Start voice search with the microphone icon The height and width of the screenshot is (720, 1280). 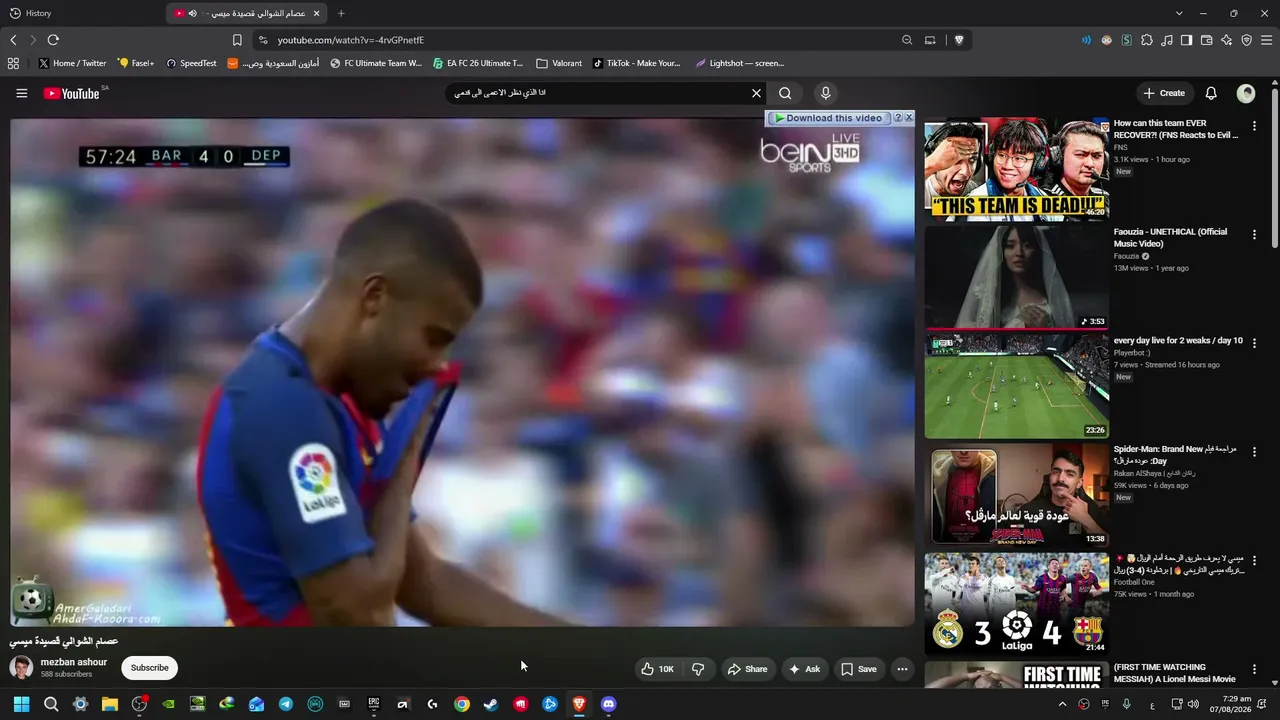click(825, 93)
